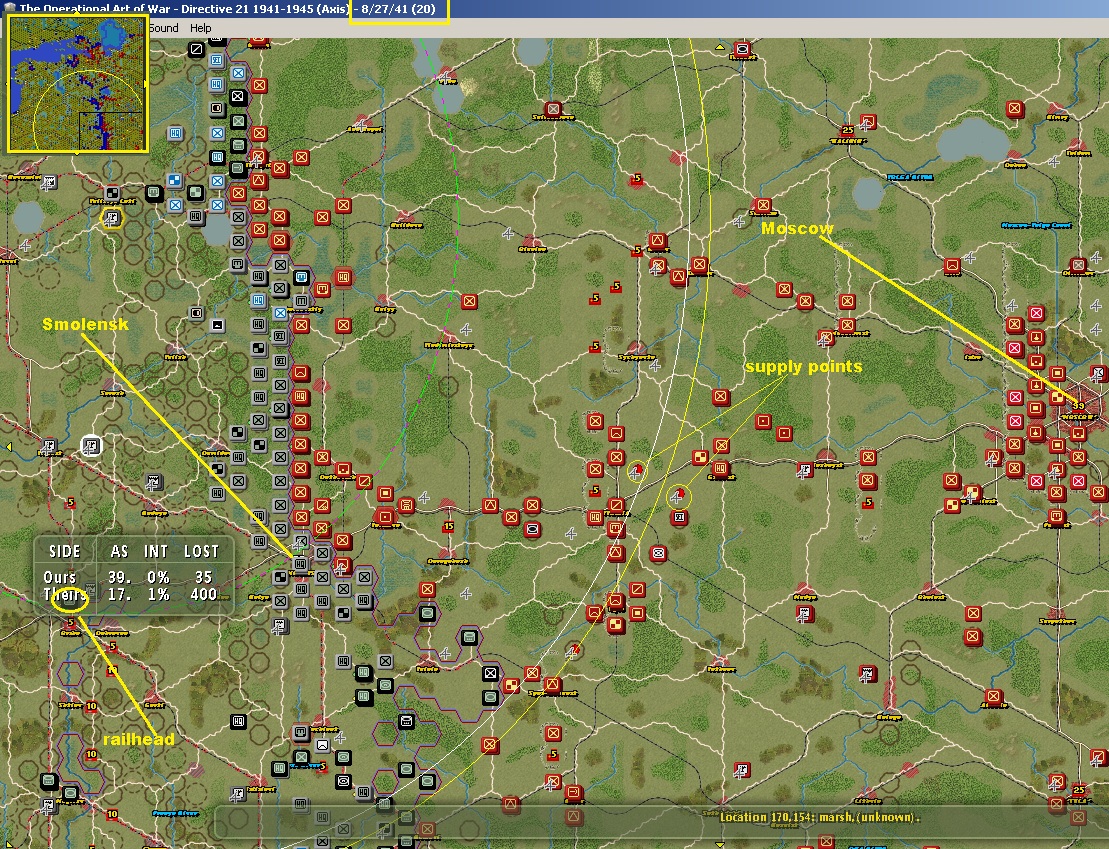
Task: Click the map scroll arrow on the top edge
Action: (x=719, y=47)
